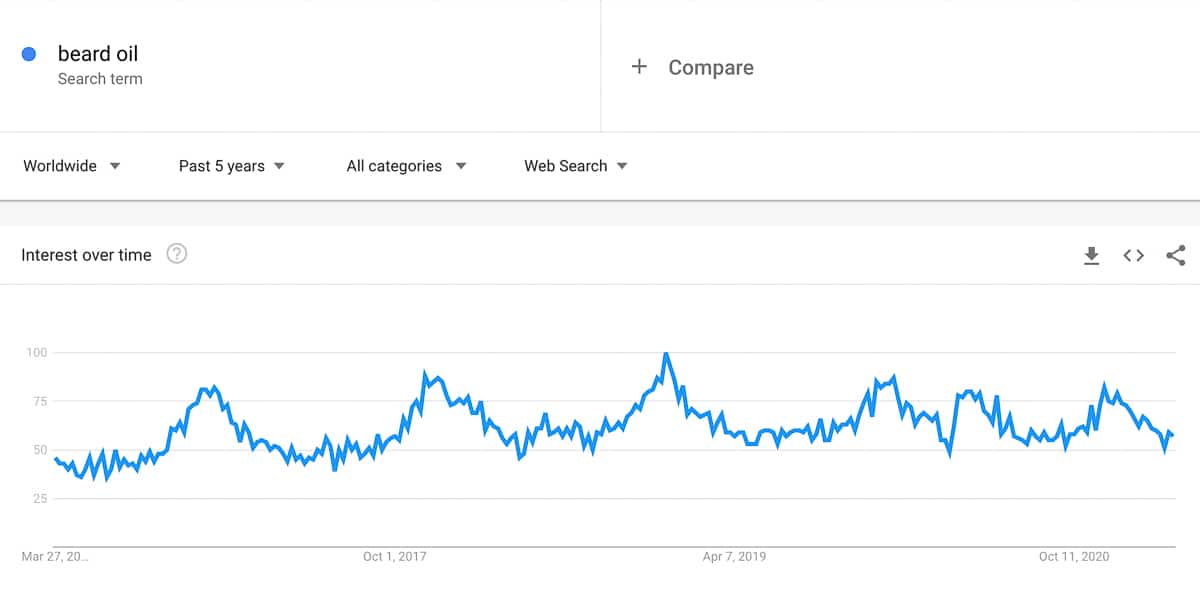
Task: Open the All categories dropdown
Action: coord(396,166)
